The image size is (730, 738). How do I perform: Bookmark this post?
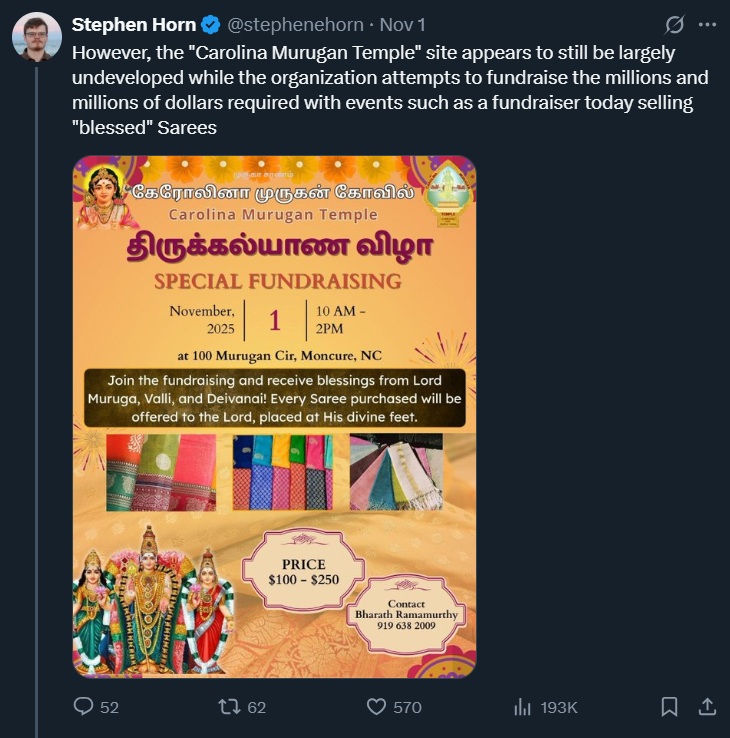pos(669,707)
